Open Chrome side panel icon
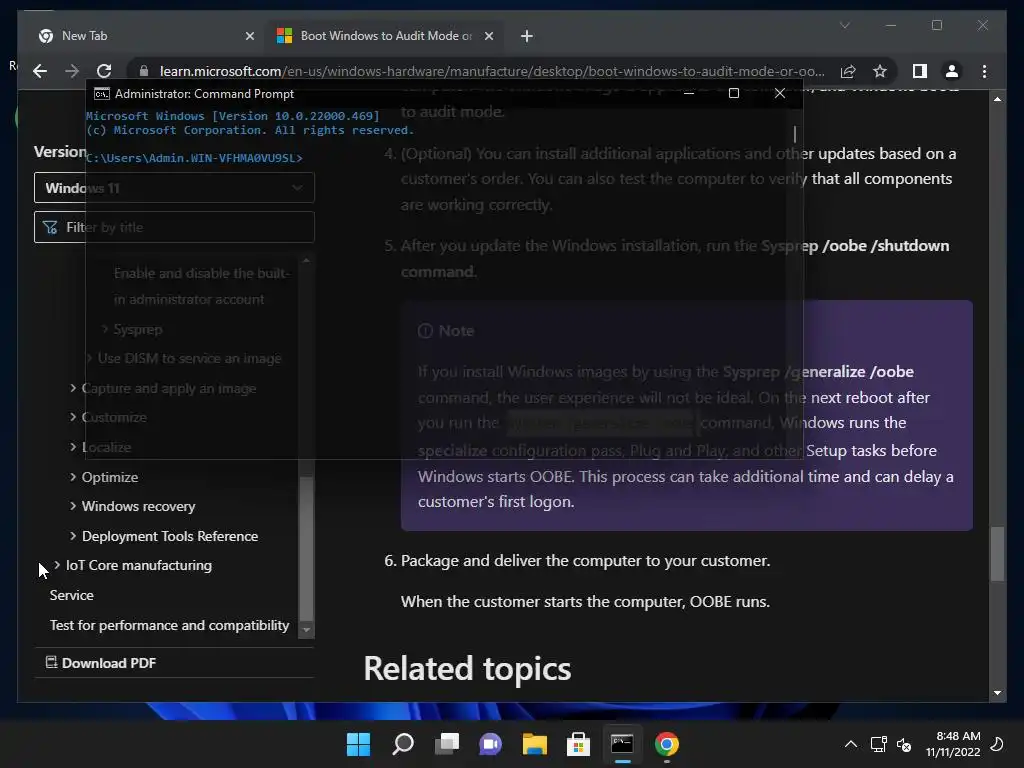The height and width of the screenshot is (768, 1024). (x=920, y=71)
